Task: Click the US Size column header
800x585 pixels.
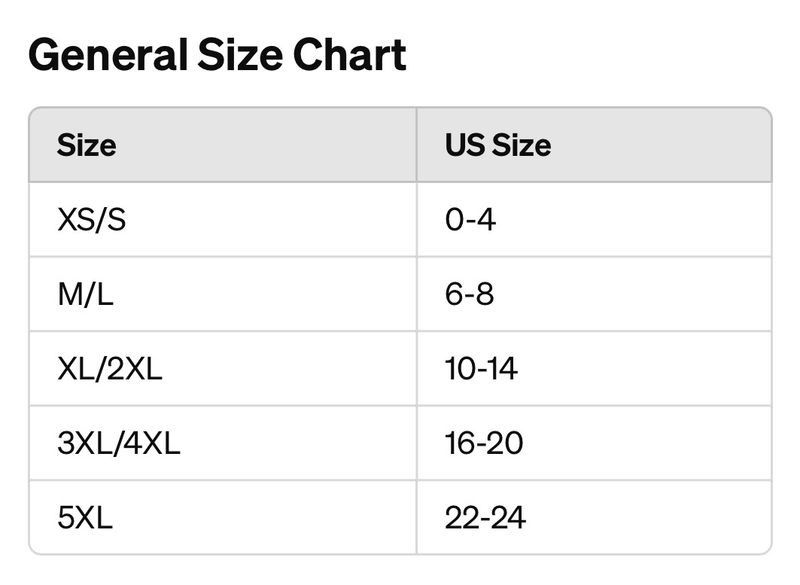Action: pyautogui.click(x=498, y=146)
